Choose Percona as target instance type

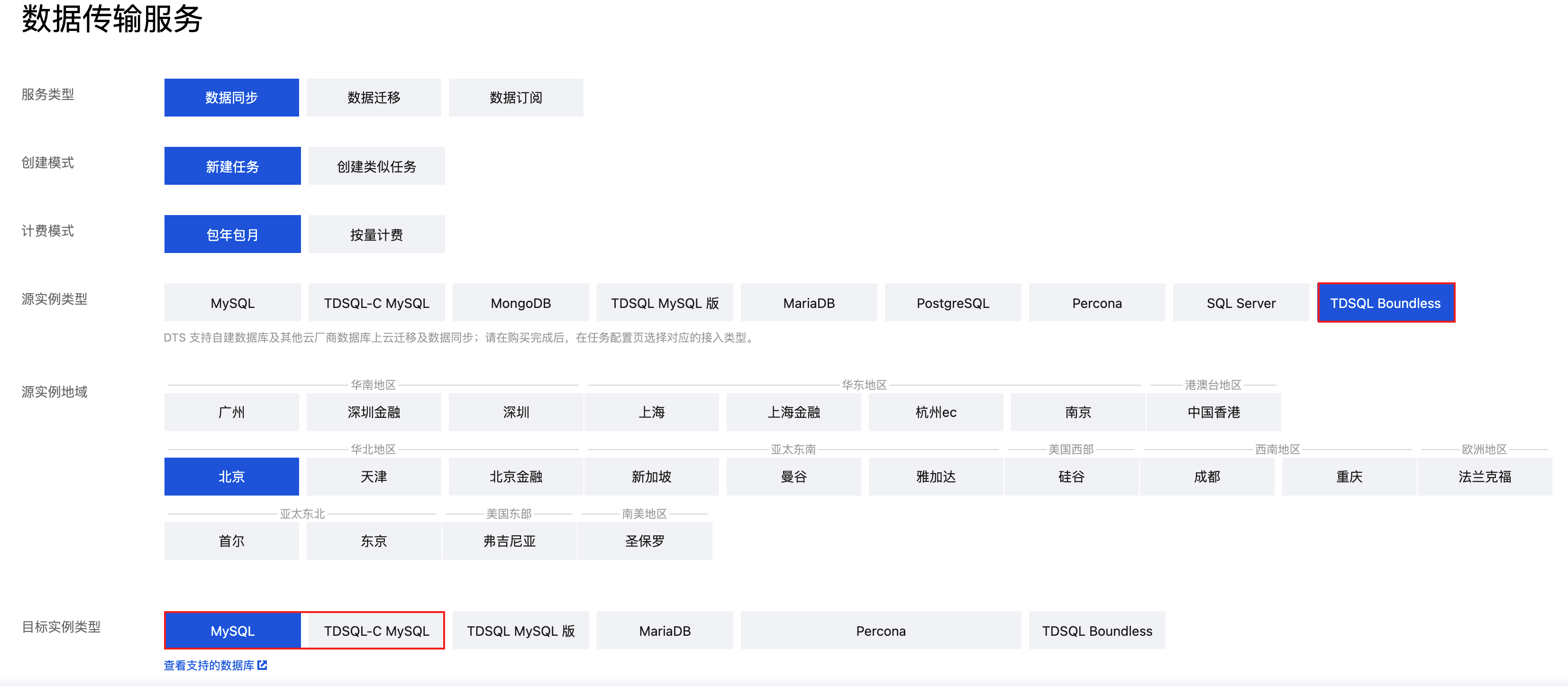tap(880, 631)
